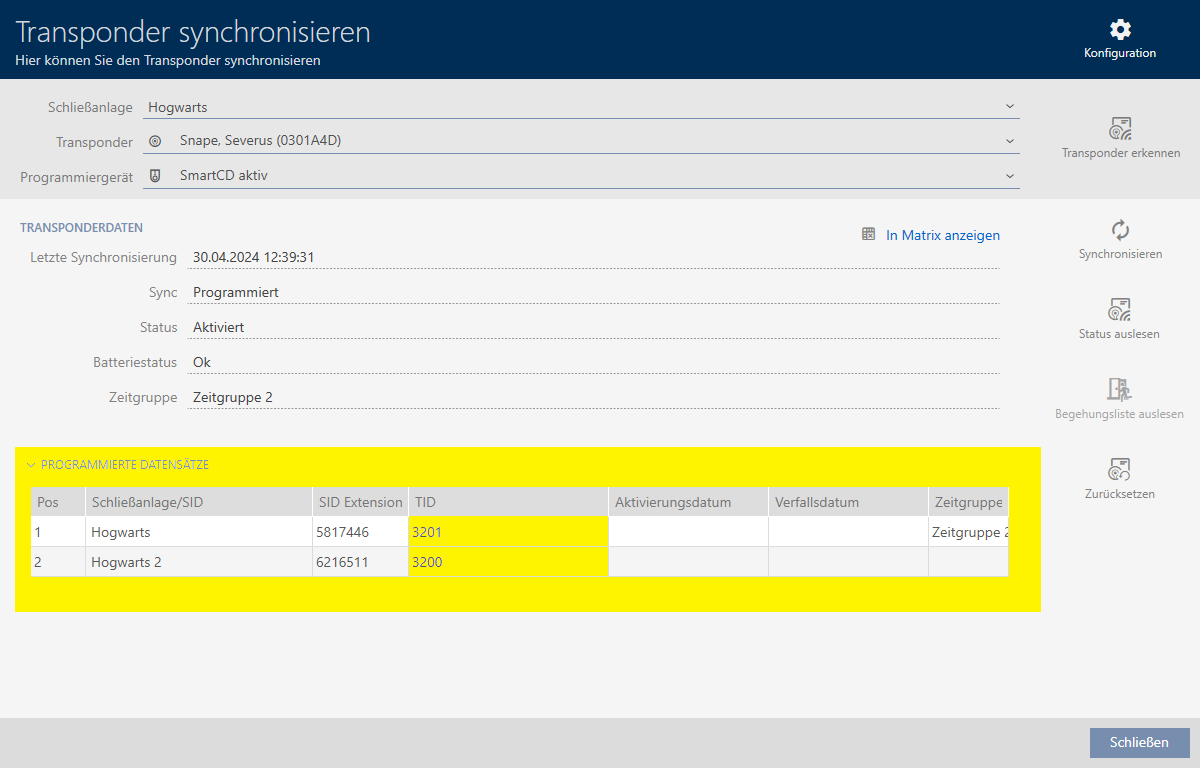Collapse the Programmierte Datensätze section

[x=31, y=465]
